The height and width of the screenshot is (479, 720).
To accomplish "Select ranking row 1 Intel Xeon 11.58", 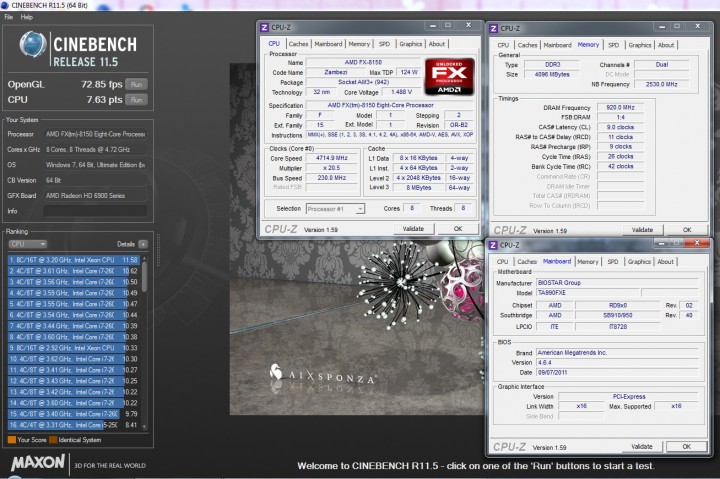I will (73, 260).
